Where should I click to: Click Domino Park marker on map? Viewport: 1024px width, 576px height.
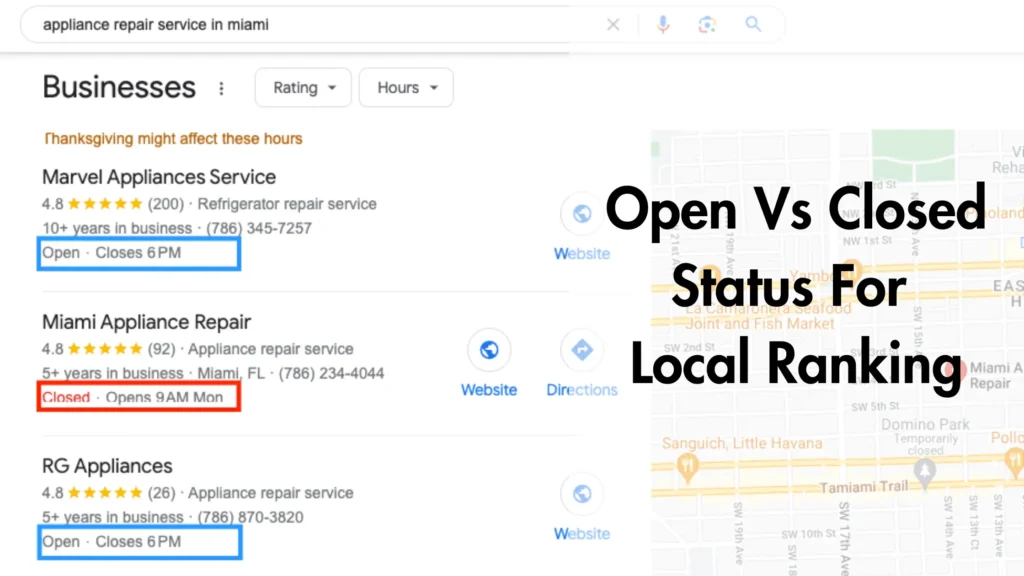tap(924, 471)
